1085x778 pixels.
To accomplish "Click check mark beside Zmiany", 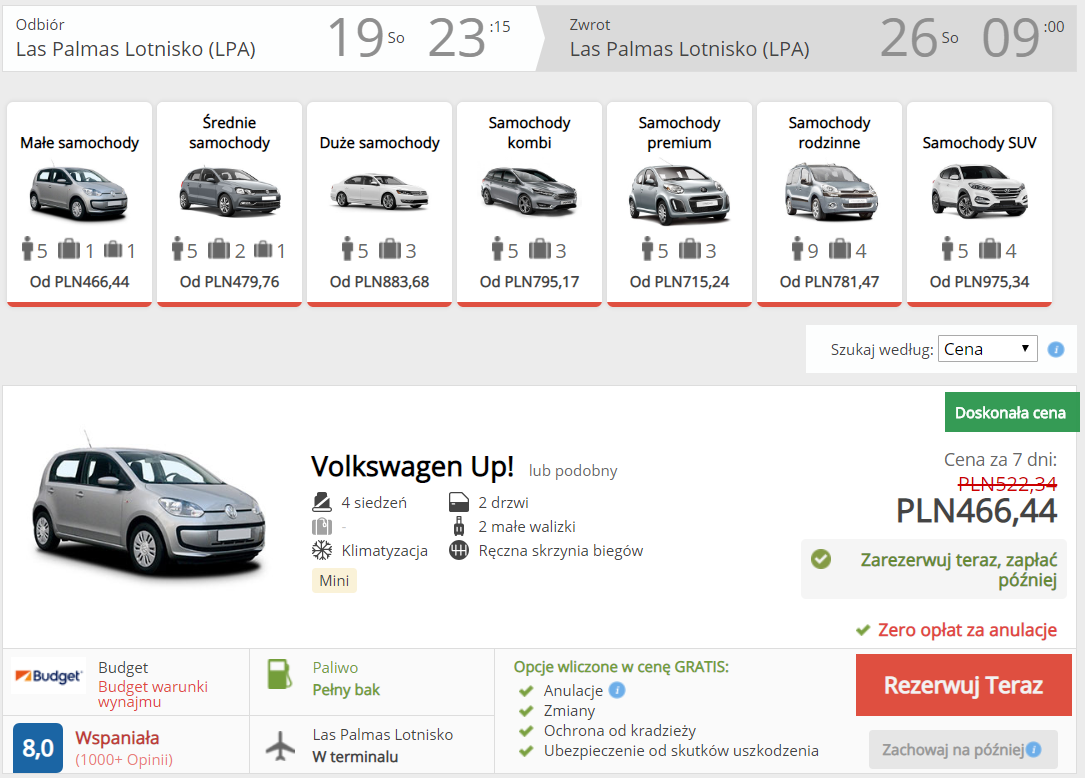I will coord(526,711).
